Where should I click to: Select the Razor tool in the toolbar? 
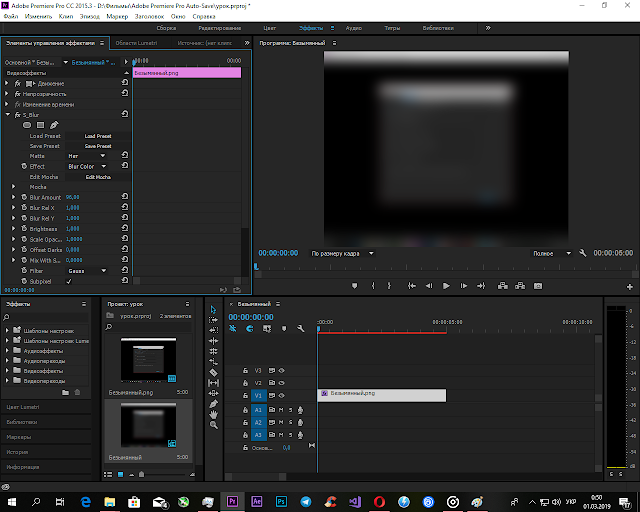click(x=213, y=372)
